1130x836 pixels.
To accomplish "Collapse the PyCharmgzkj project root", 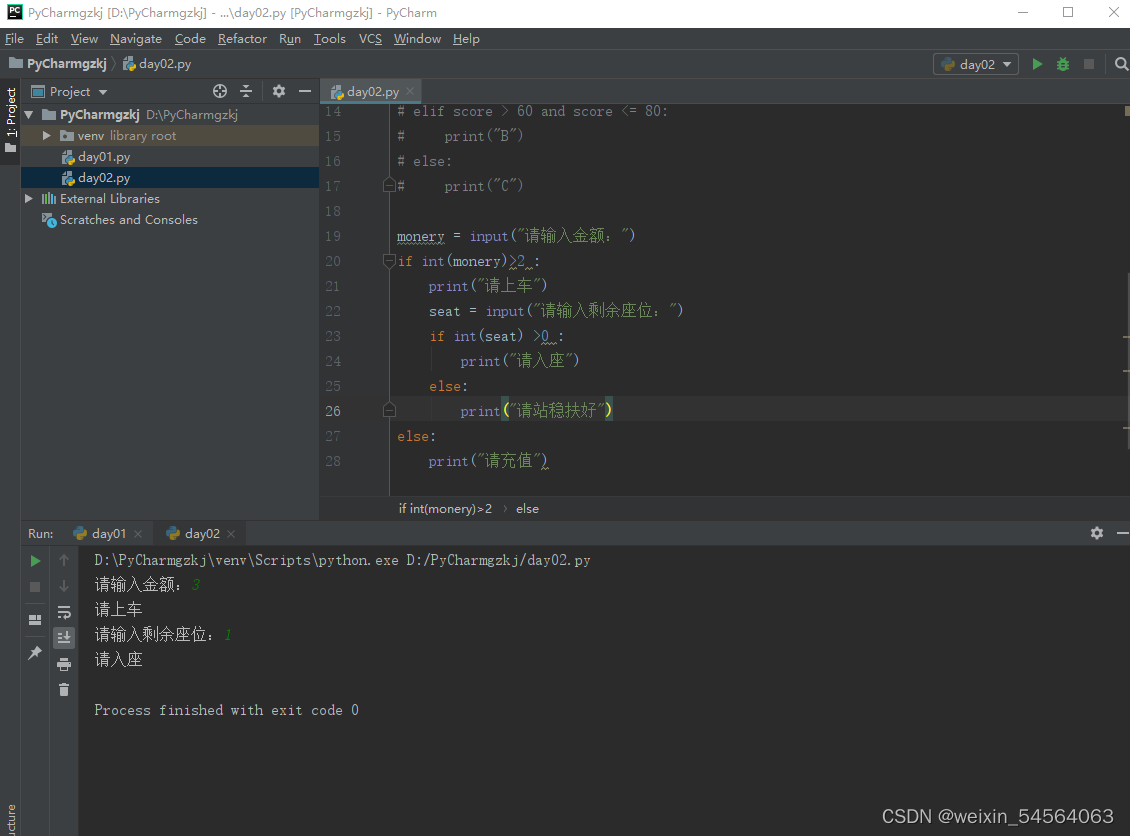I will pyautogui.click(x=29, y=115).
